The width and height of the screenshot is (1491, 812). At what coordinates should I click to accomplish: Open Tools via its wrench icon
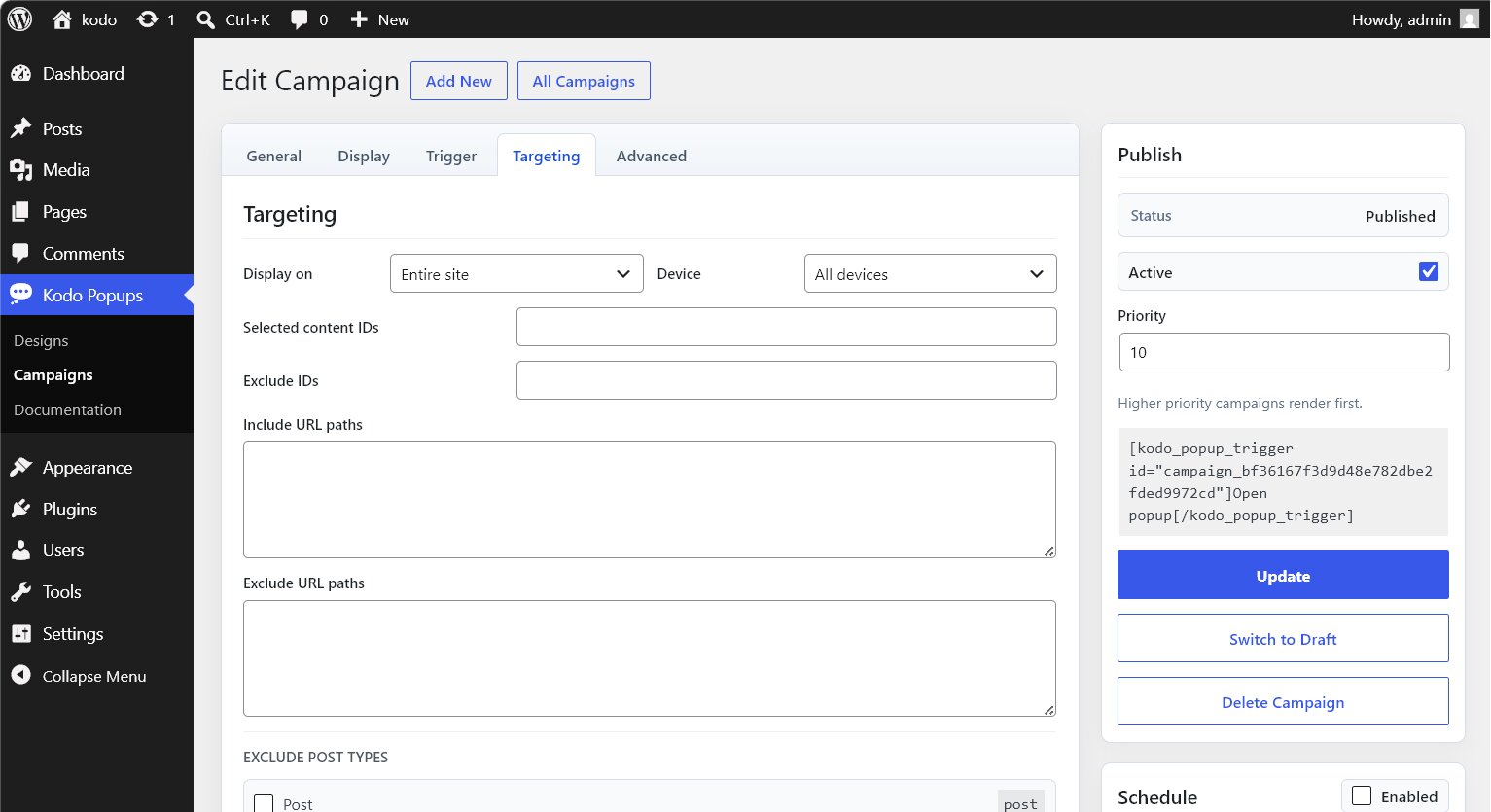pos(21,592)
